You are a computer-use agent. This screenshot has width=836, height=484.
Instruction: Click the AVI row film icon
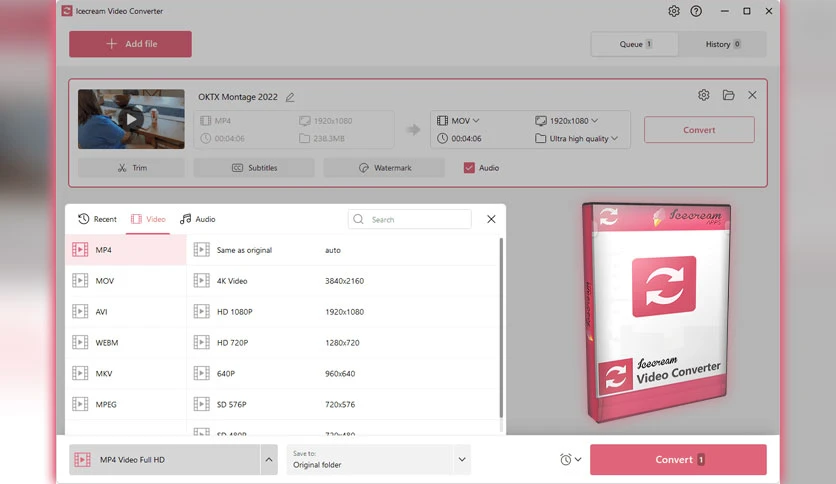tap(80, 311)
